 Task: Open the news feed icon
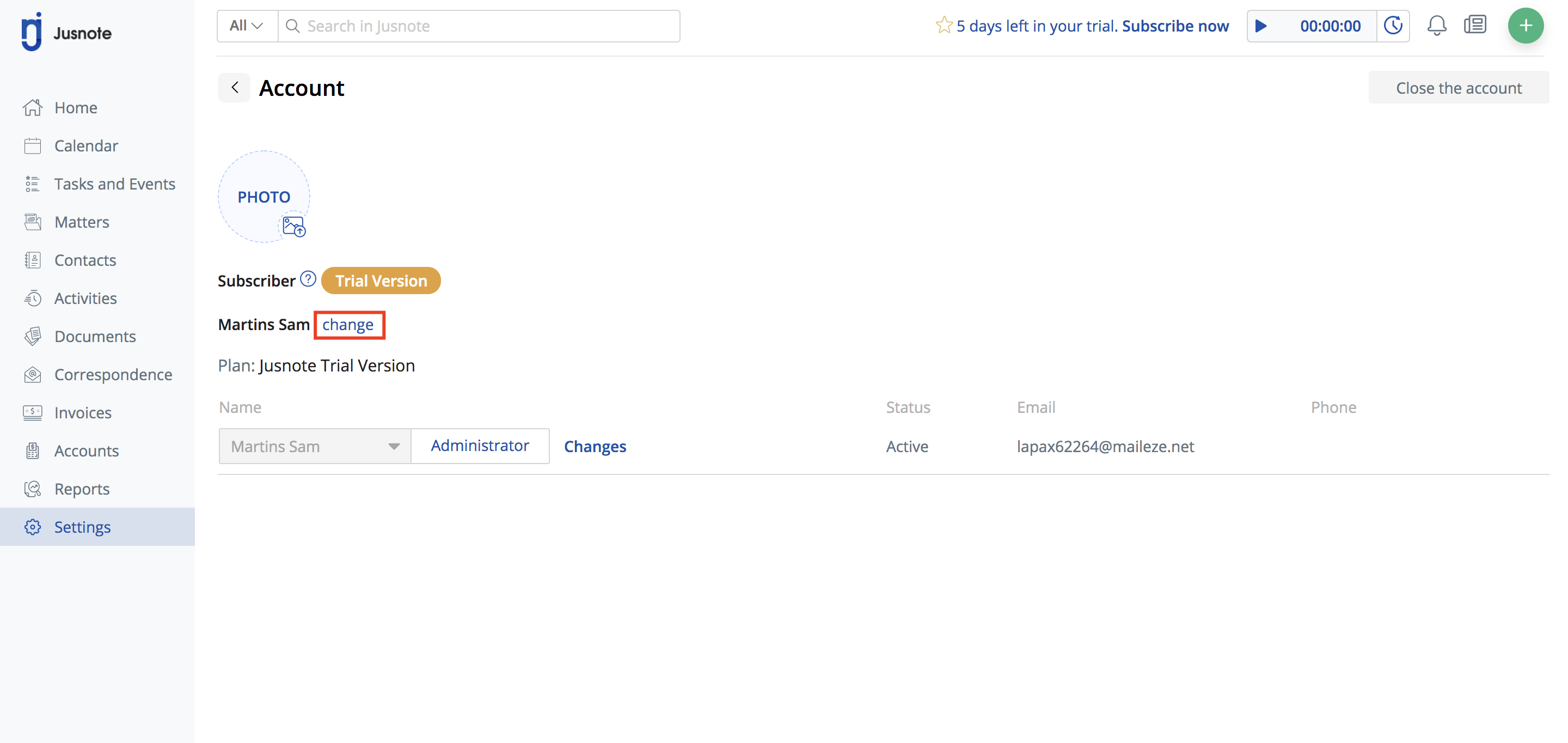[x=1475, y=25]
